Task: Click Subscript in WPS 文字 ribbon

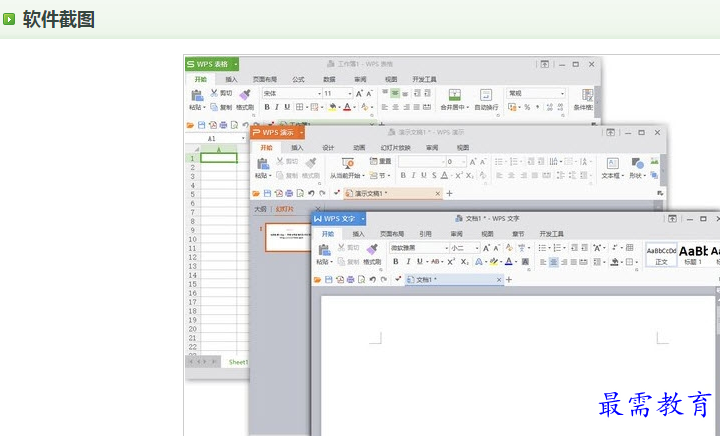Action: [x=465, y=262]
